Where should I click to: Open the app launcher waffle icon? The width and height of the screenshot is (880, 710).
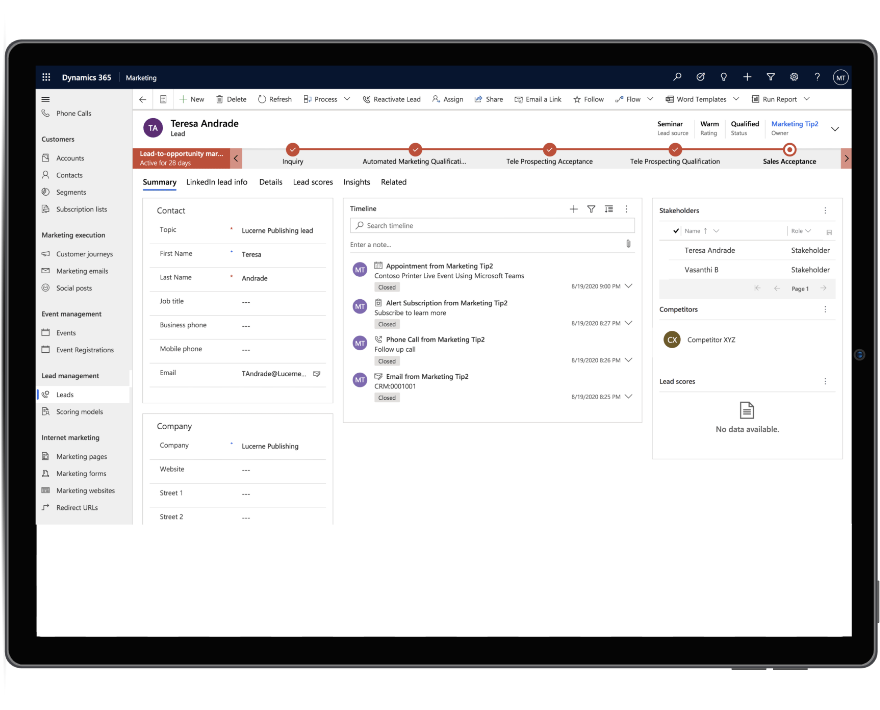tap(46, 77)
